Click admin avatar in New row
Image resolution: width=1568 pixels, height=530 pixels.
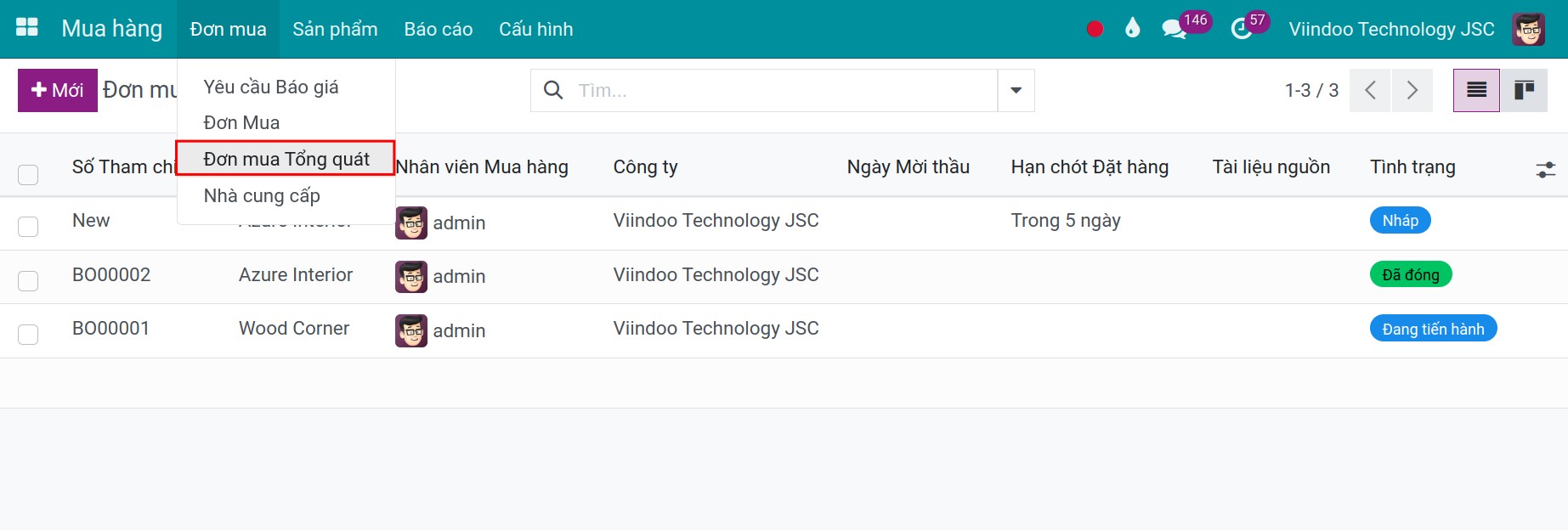tap(411, 223)
